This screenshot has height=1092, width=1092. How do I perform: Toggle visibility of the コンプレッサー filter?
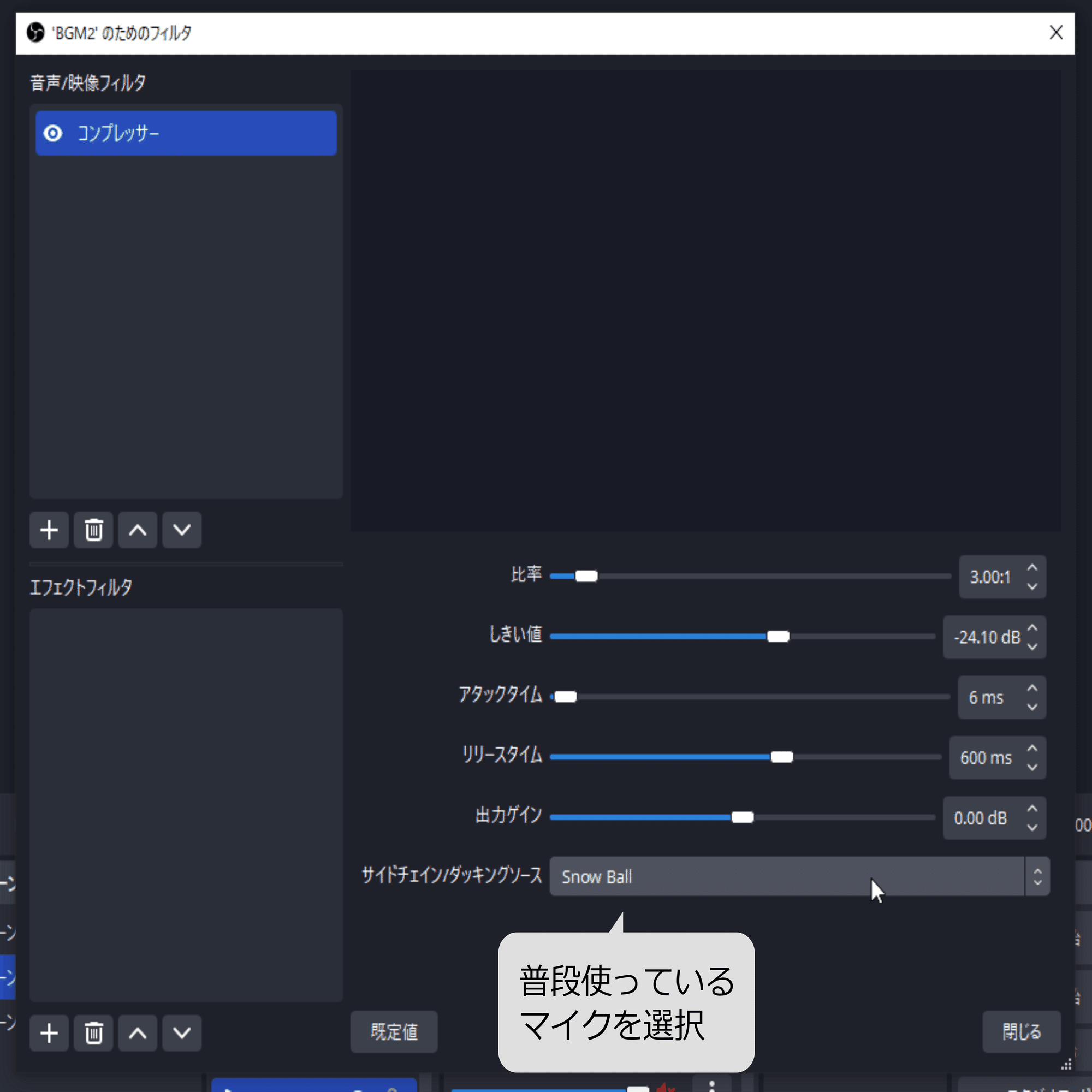coord(54,133)
